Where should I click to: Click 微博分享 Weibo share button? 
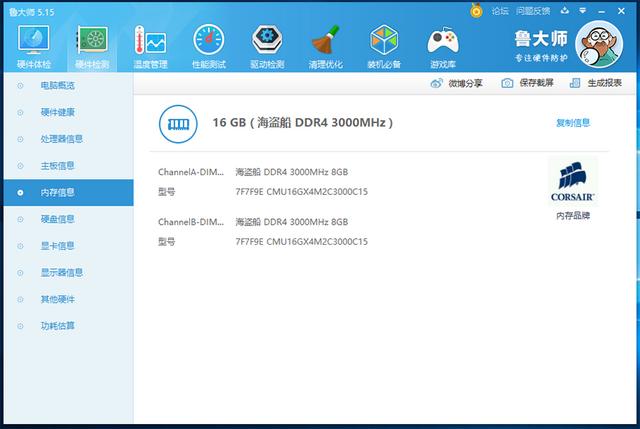click(456, 83)
